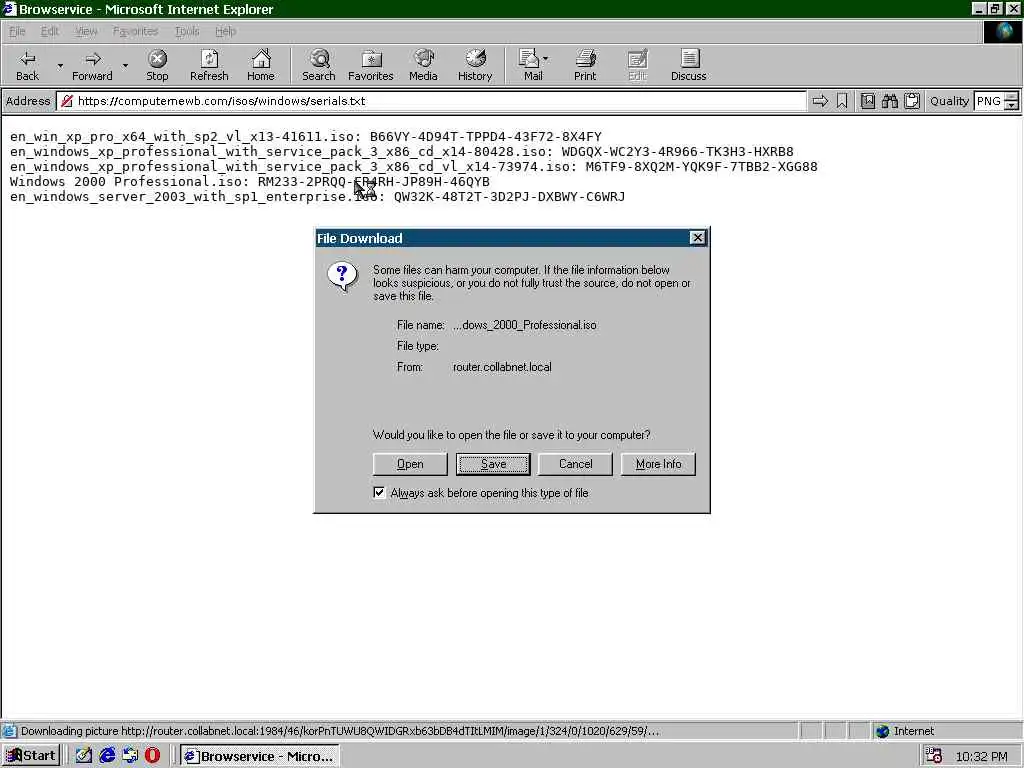Click the Forward toolbar button

pos(92,65)
